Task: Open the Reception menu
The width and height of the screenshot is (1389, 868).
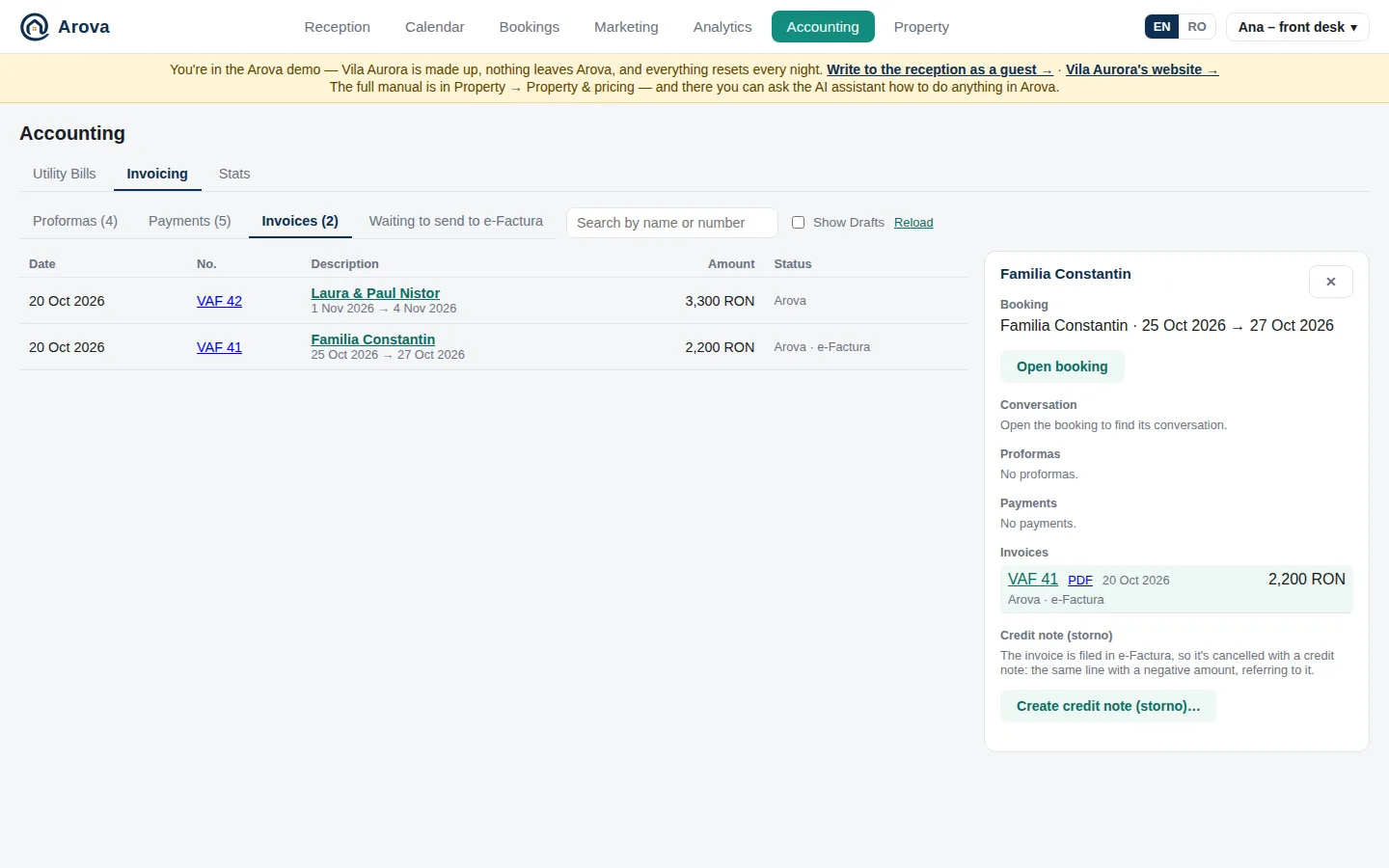Action: pyautogui.click(x=337, y=27)
